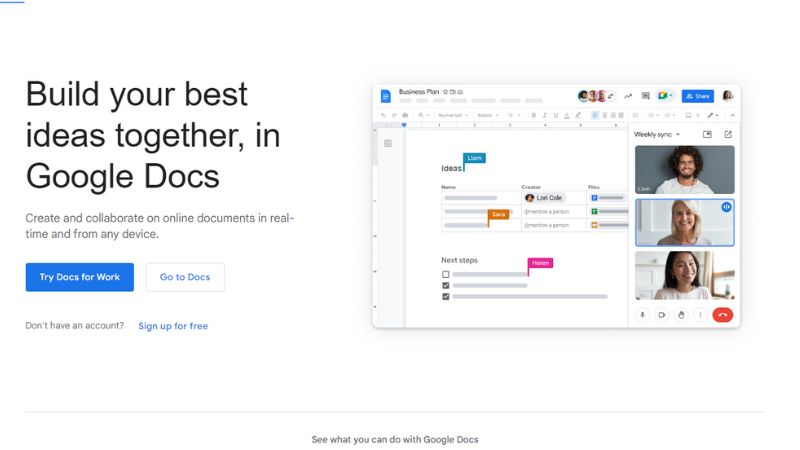
Task: Open the pencil editing mode dropdown
Action: 713,115
